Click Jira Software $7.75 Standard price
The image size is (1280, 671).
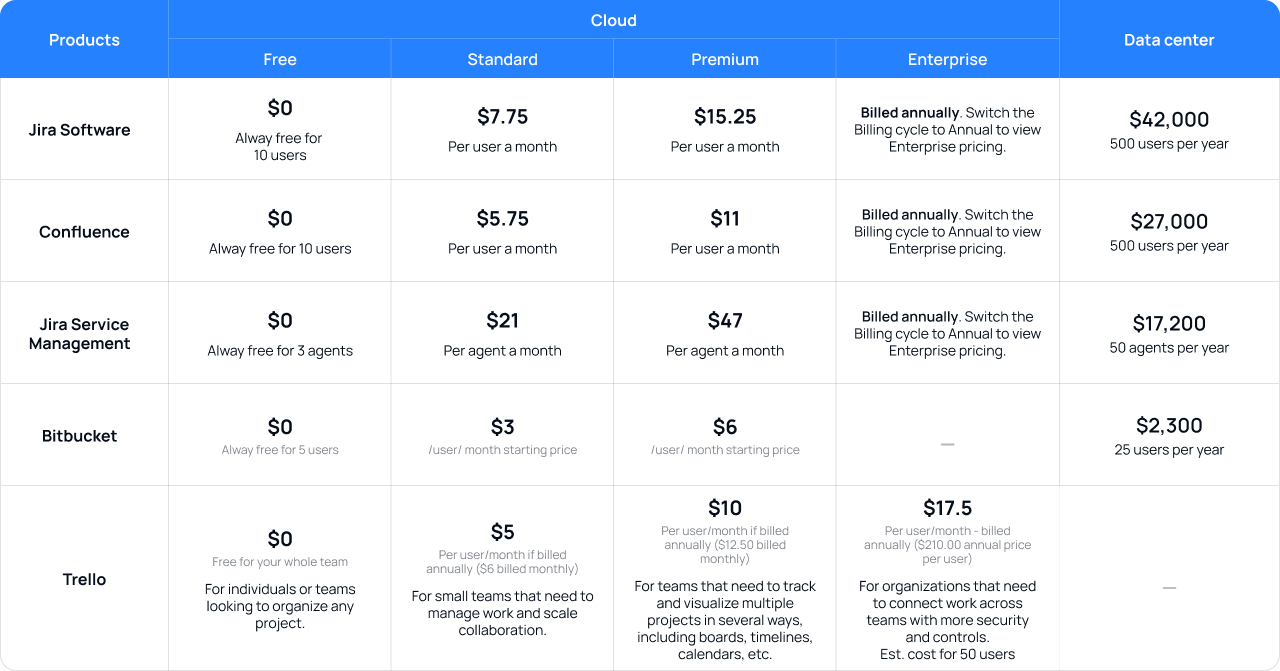tap(502, 117)
